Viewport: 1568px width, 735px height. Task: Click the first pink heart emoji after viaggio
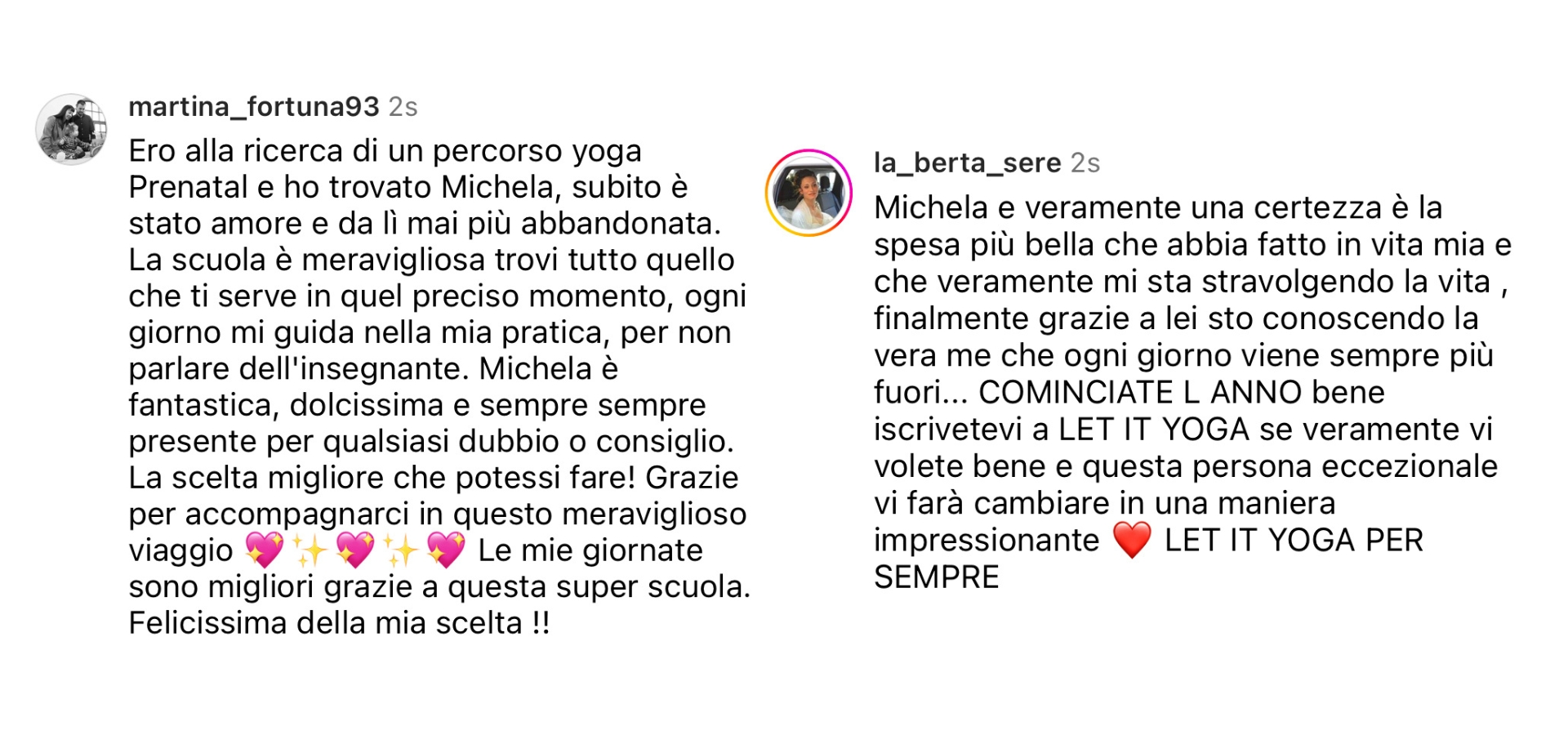[265, 550]
